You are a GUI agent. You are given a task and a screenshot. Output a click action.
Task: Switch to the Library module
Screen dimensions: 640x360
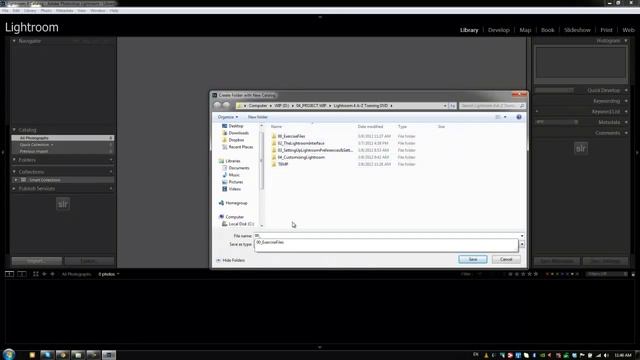coord(469,30)
